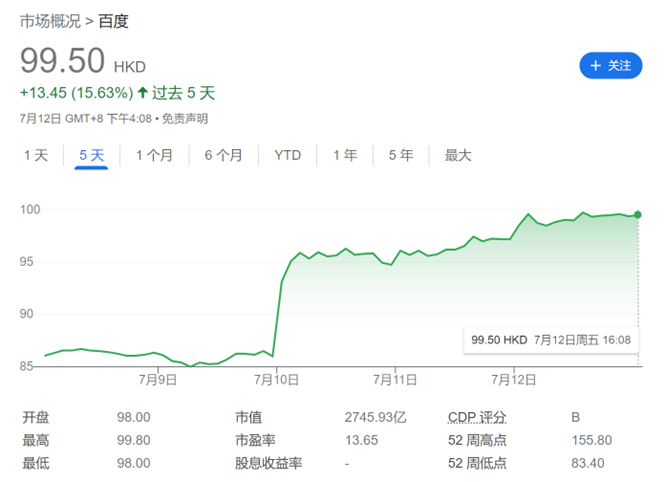The width and height of the screenshot is (665, 482).
Task: Click the large 99.50 price
Action: click(62, 61)
